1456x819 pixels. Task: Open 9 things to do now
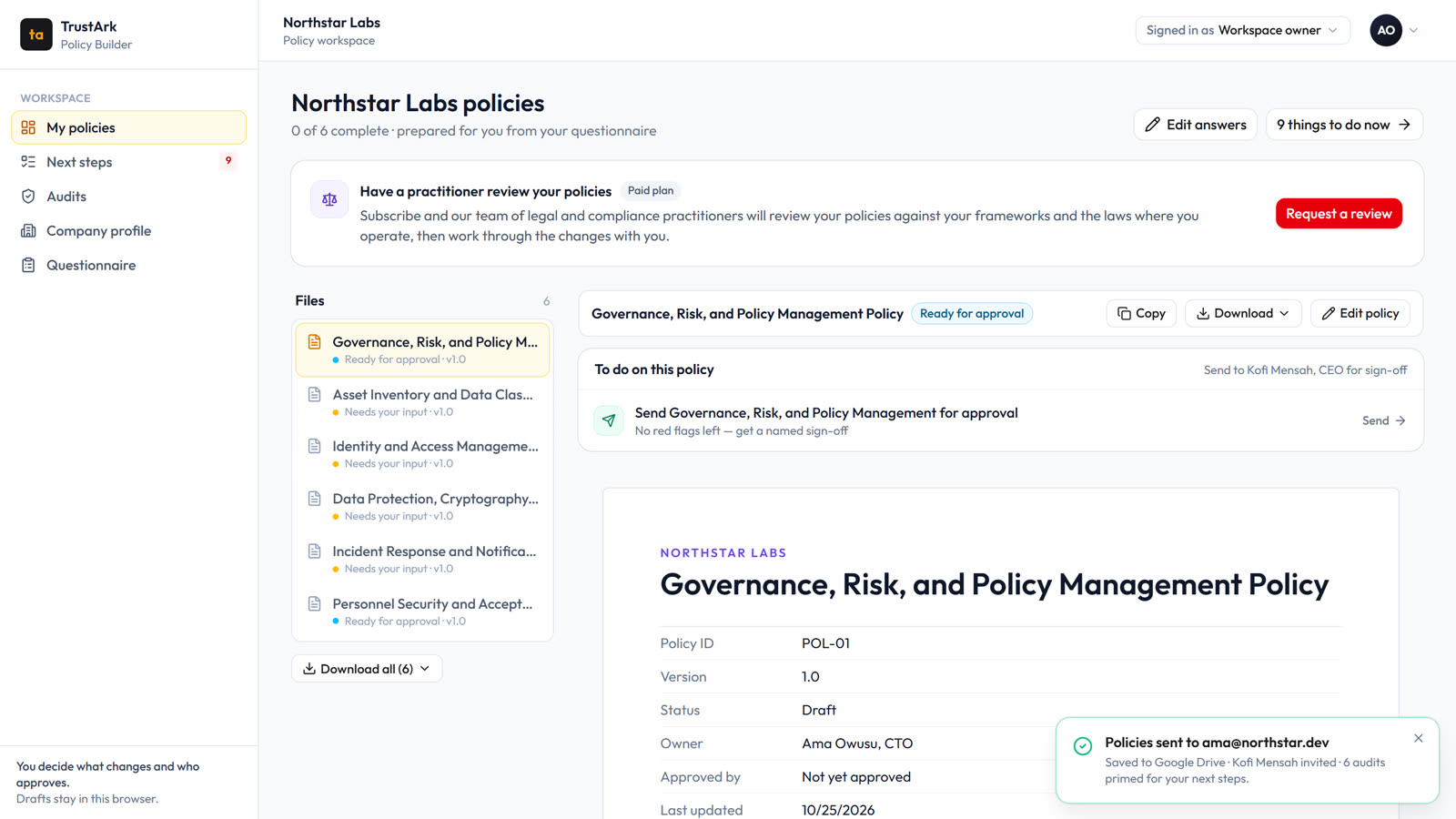coord(1344,125)
